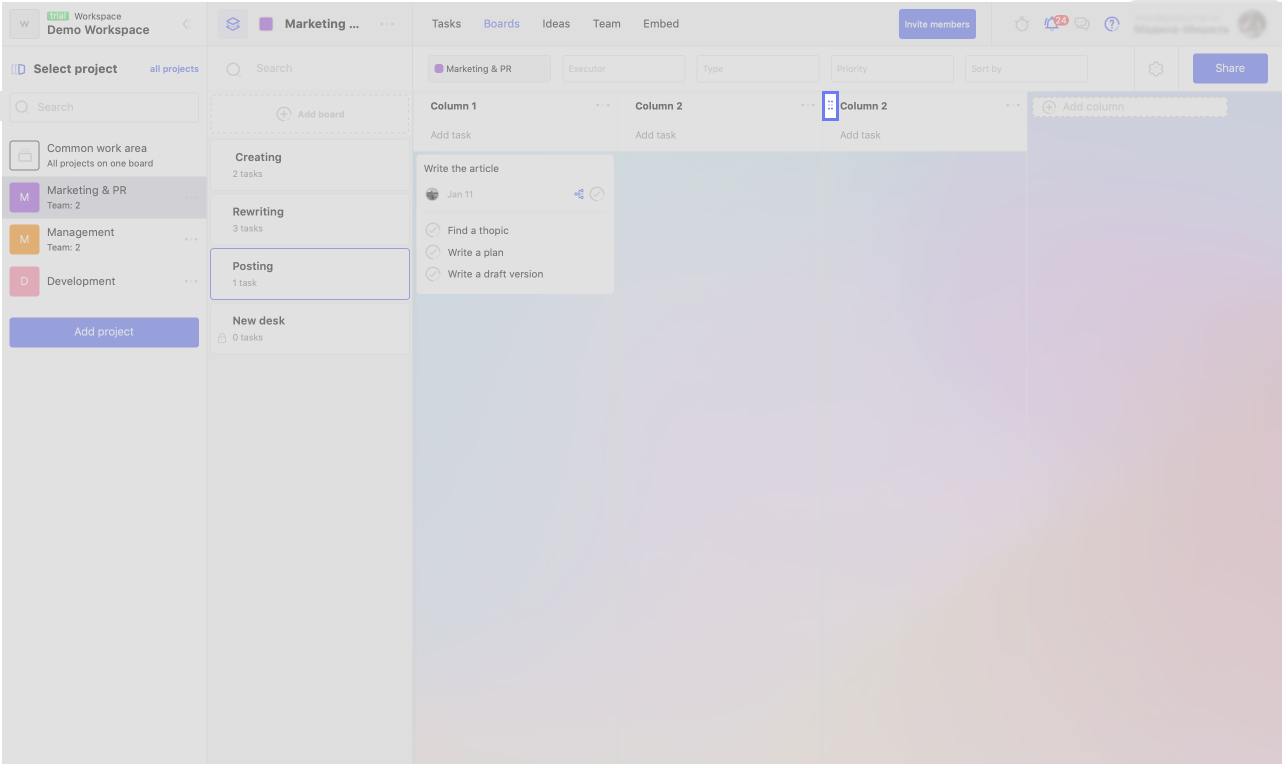Click the notifications bell icon
This screenshot has height=764, width=1282.
coord(1051,24)
